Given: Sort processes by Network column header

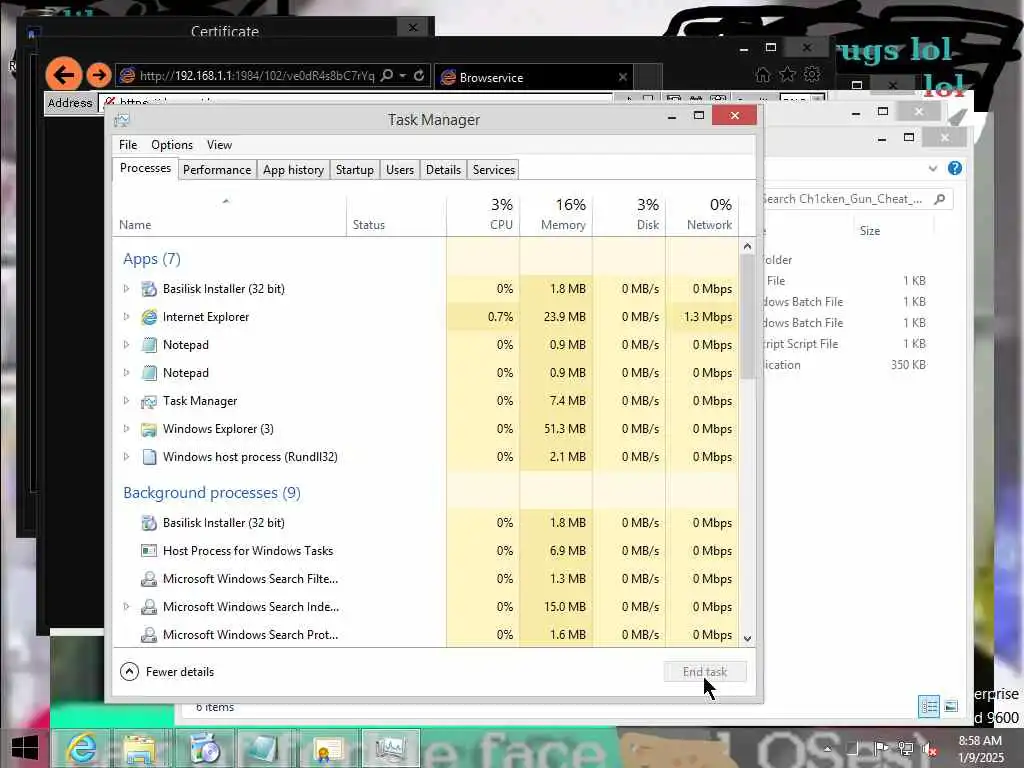Looking at the screenshot, I should [x=703, y=214].
